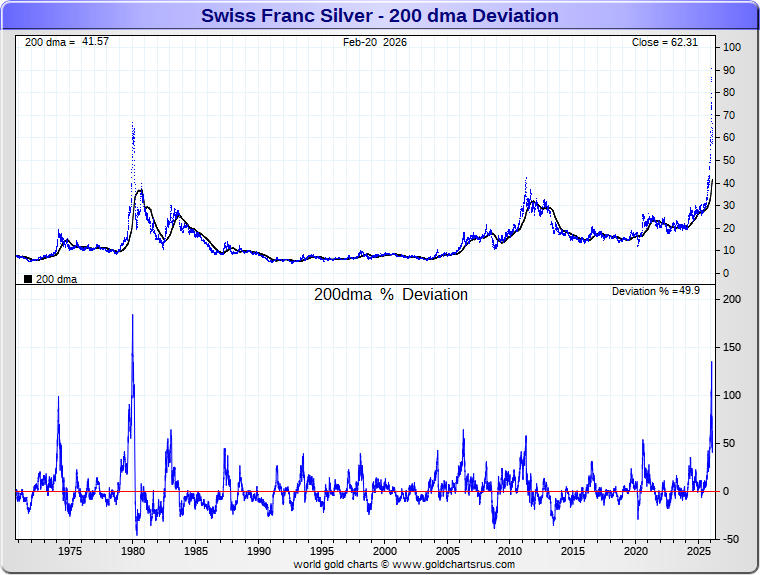Click the 2026 deviation spike peak
The image size is (760, 575).
(712, 362)
